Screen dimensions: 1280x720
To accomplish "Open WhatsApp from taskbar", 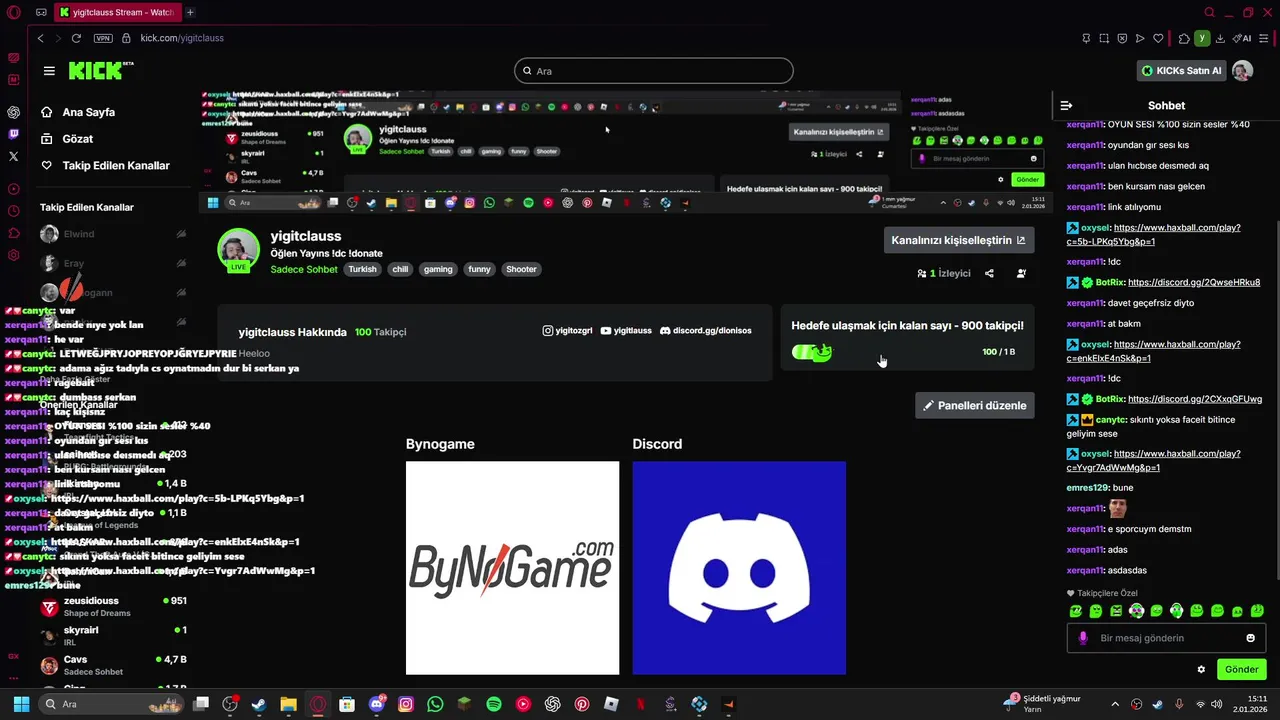I will point(435,704).
